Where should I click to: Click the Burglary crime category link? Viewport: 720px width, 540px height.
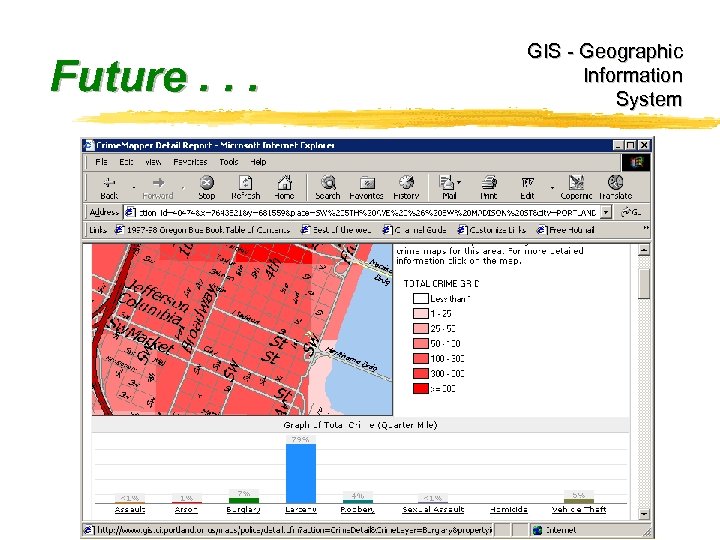243,509
